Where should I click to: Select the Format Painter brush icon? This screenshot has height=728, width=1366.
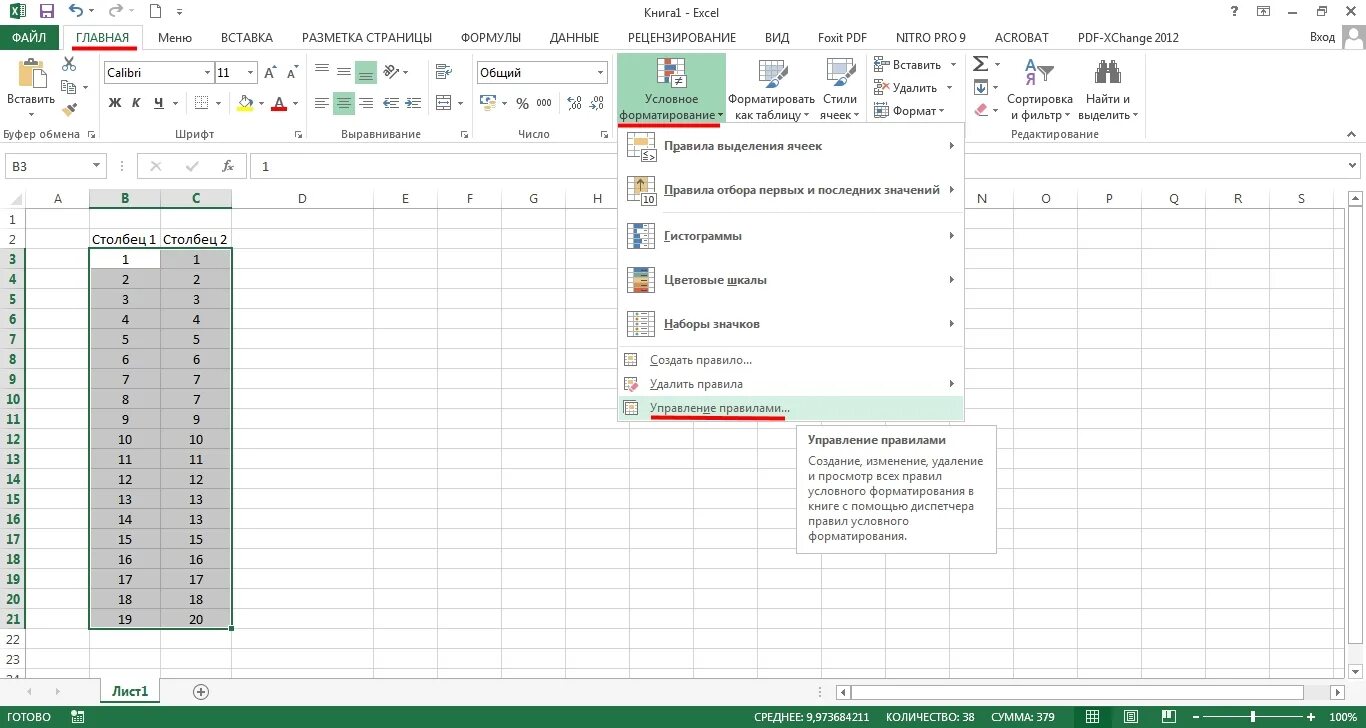pos(69,110)
